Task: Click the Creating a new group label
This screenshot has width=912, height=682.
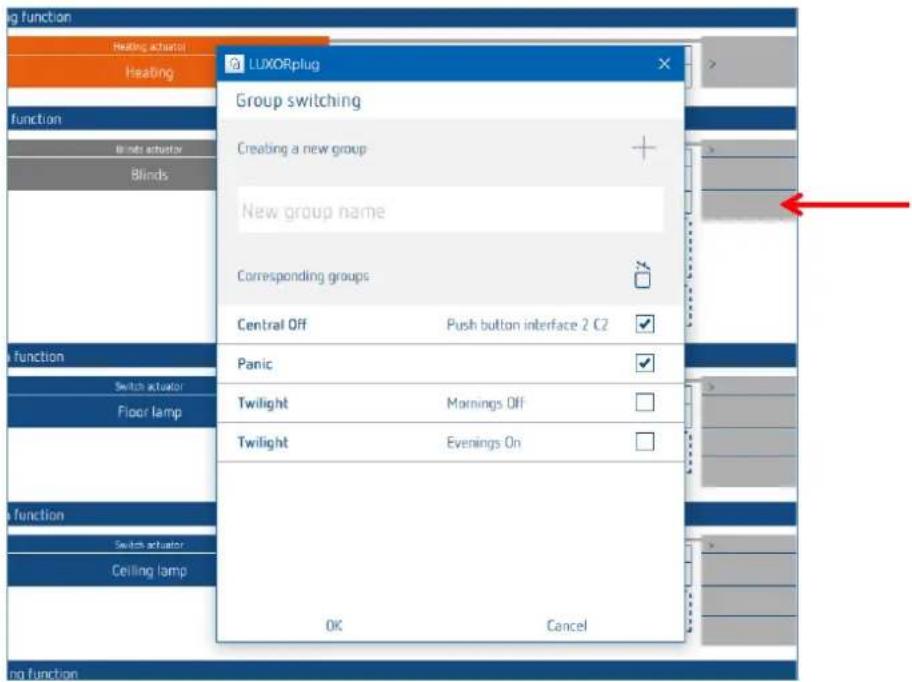Action: tap(301, 149)
